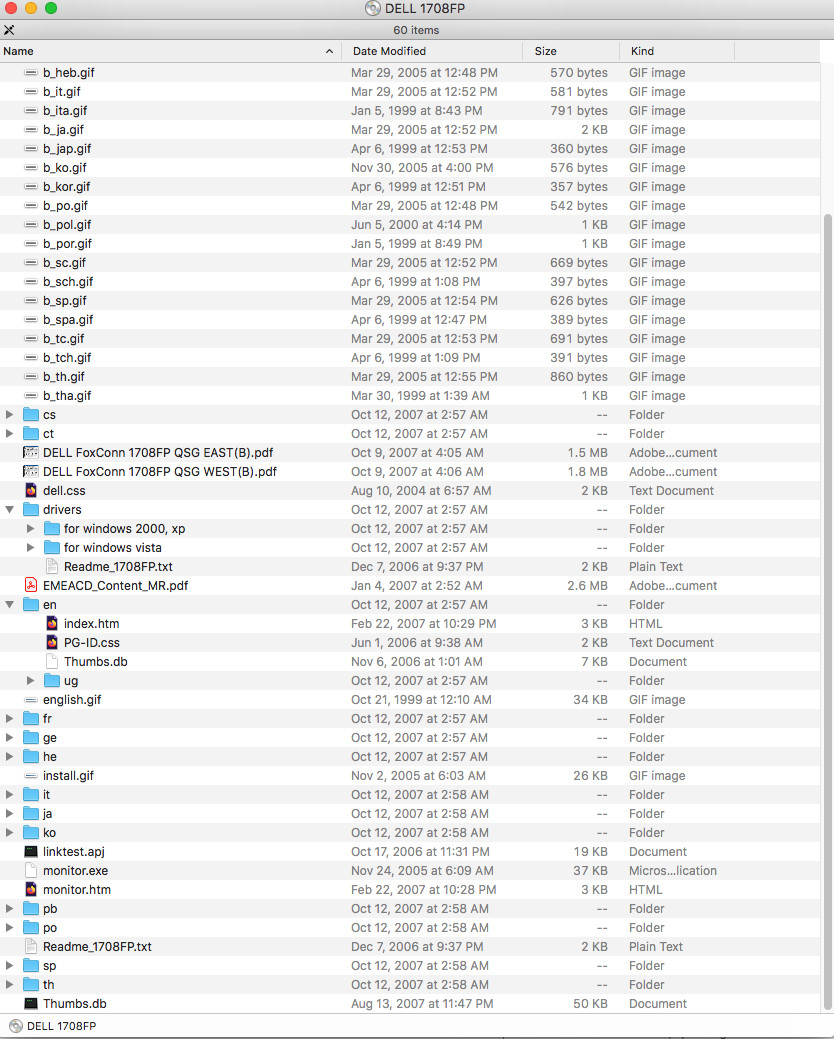Select the ug folder icon
The image size is (834, 1039).
tap(52, 681)
